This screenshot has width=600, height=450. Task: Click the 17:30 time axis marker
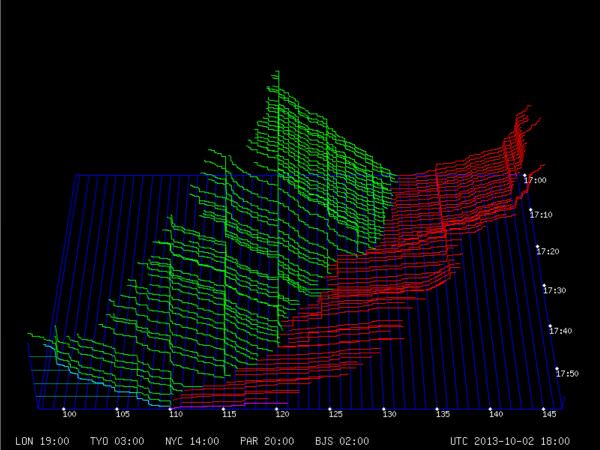(554, 290)
